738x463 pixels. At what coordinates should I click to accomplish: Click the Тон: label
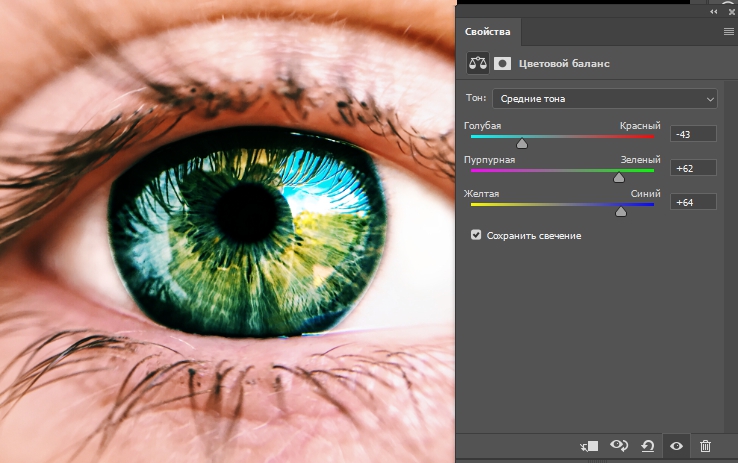click(476, 98)
